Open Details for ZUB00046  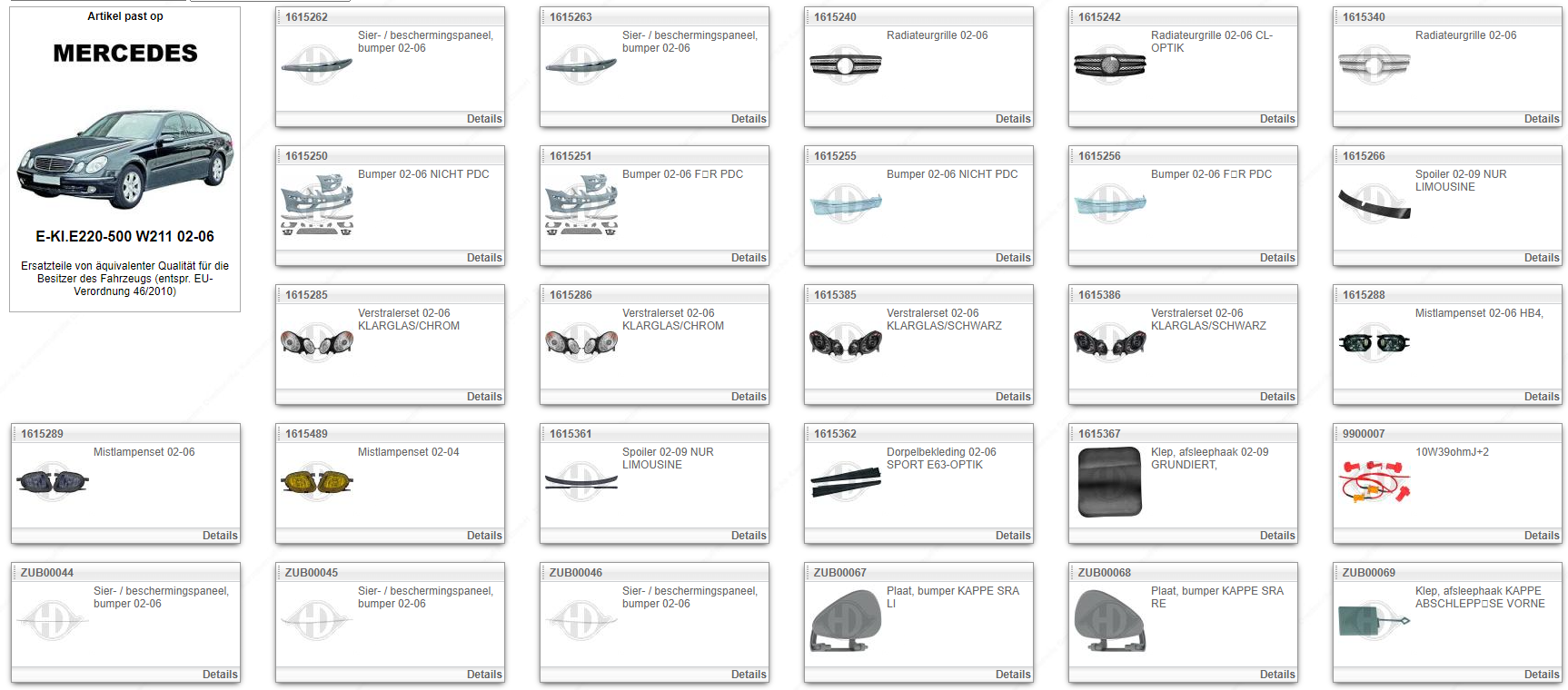[749, 675]
